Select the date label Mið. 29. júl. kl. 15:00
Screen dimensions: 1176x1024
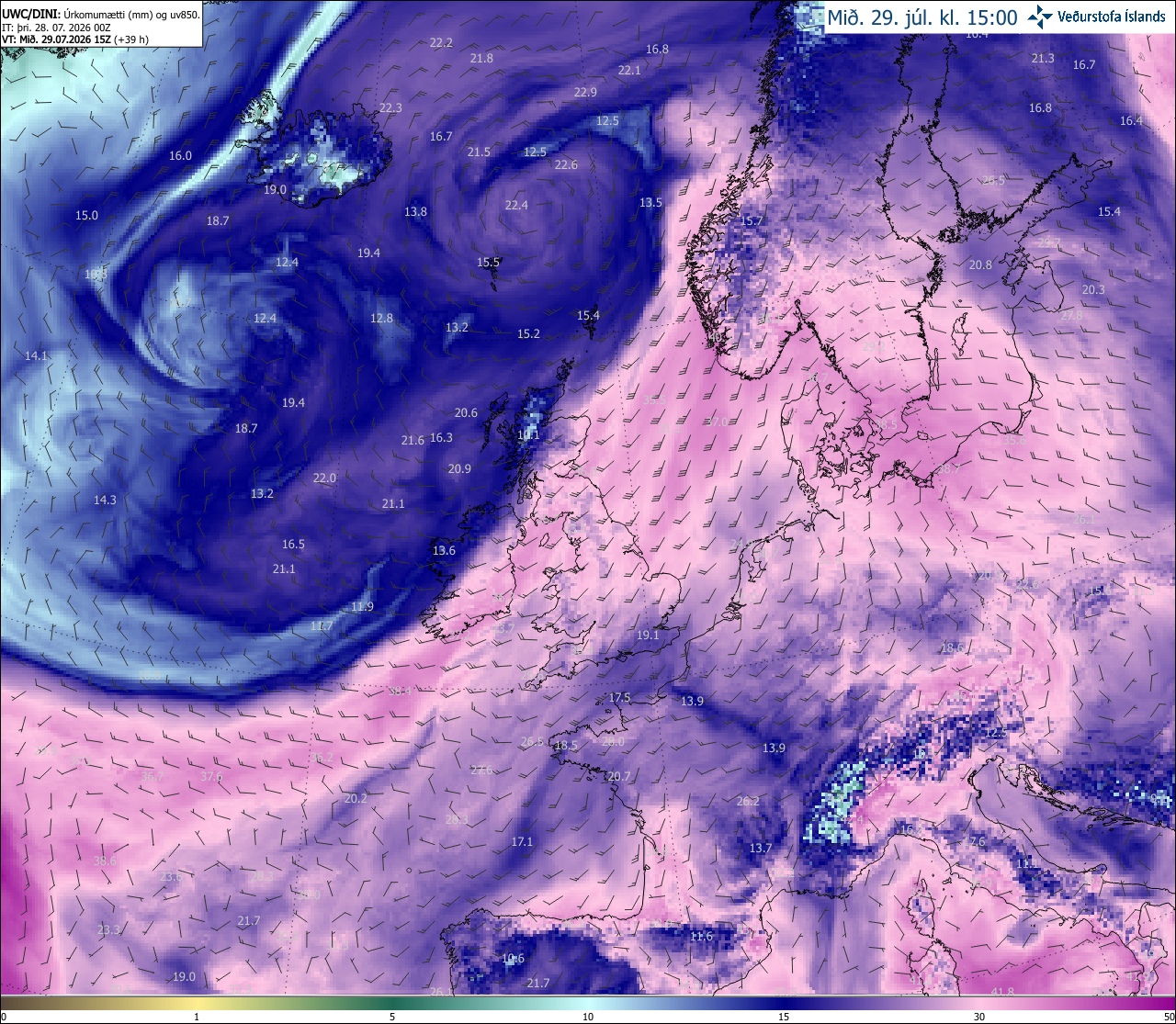coord(922,17)
